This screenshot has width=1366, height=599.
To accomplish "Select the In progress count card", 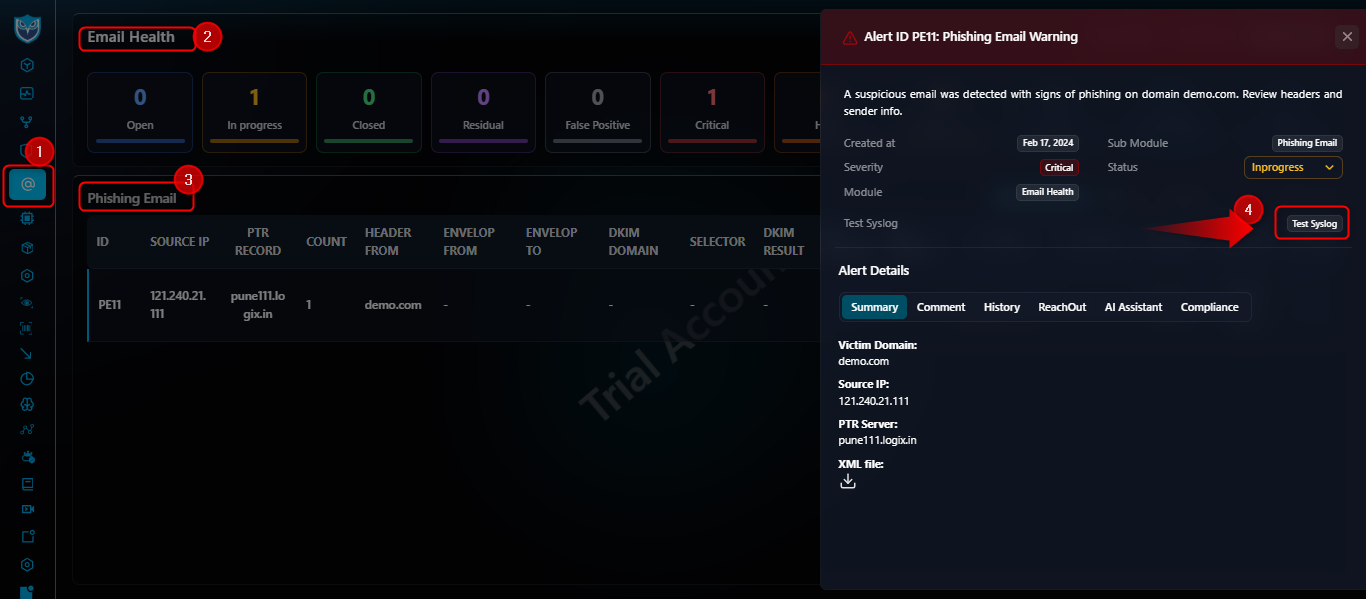I will tap(254, 112).
